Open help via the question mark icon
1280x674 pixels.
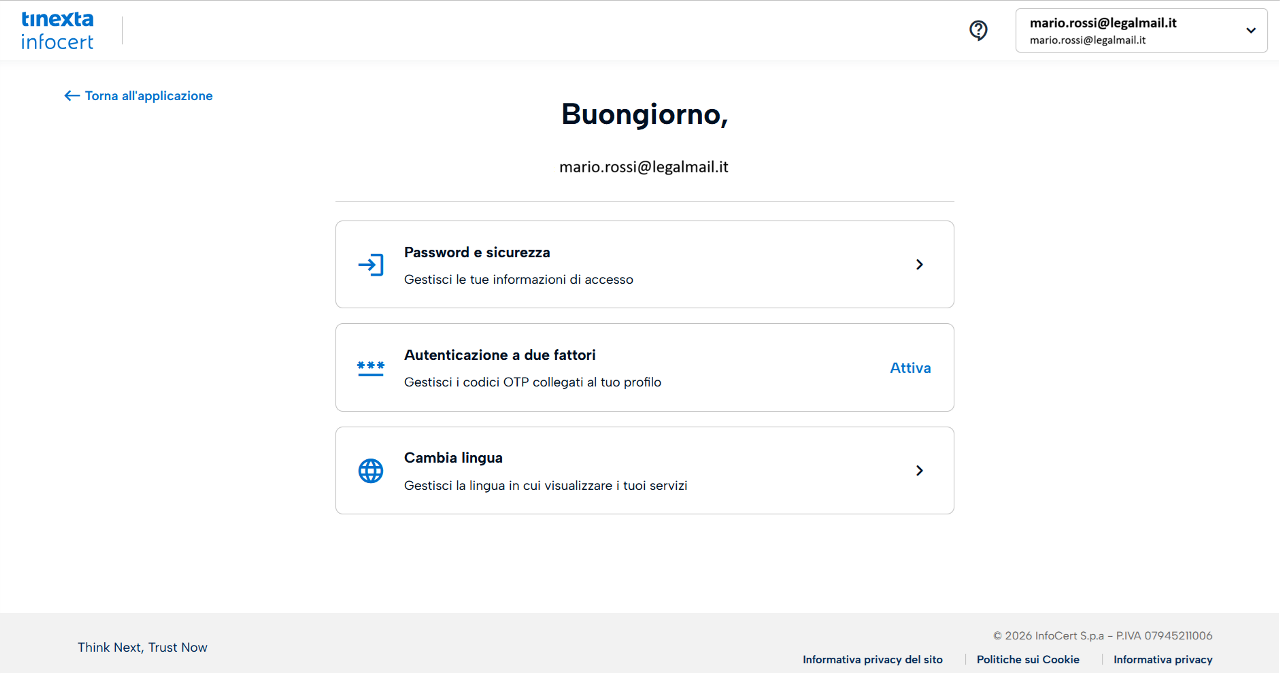[x=978, y=30]
